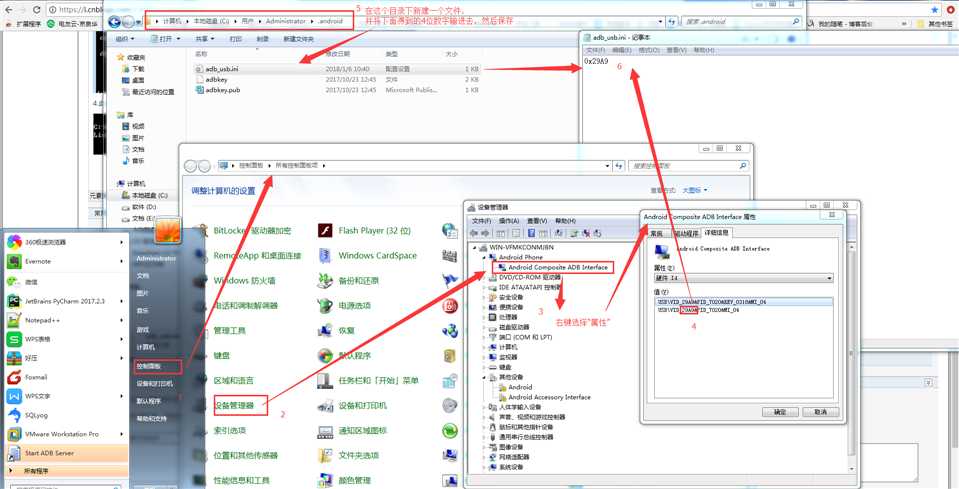Expand DVD/CD-ROM 驱动器 node
959x489 pixels.
(484, 278)
